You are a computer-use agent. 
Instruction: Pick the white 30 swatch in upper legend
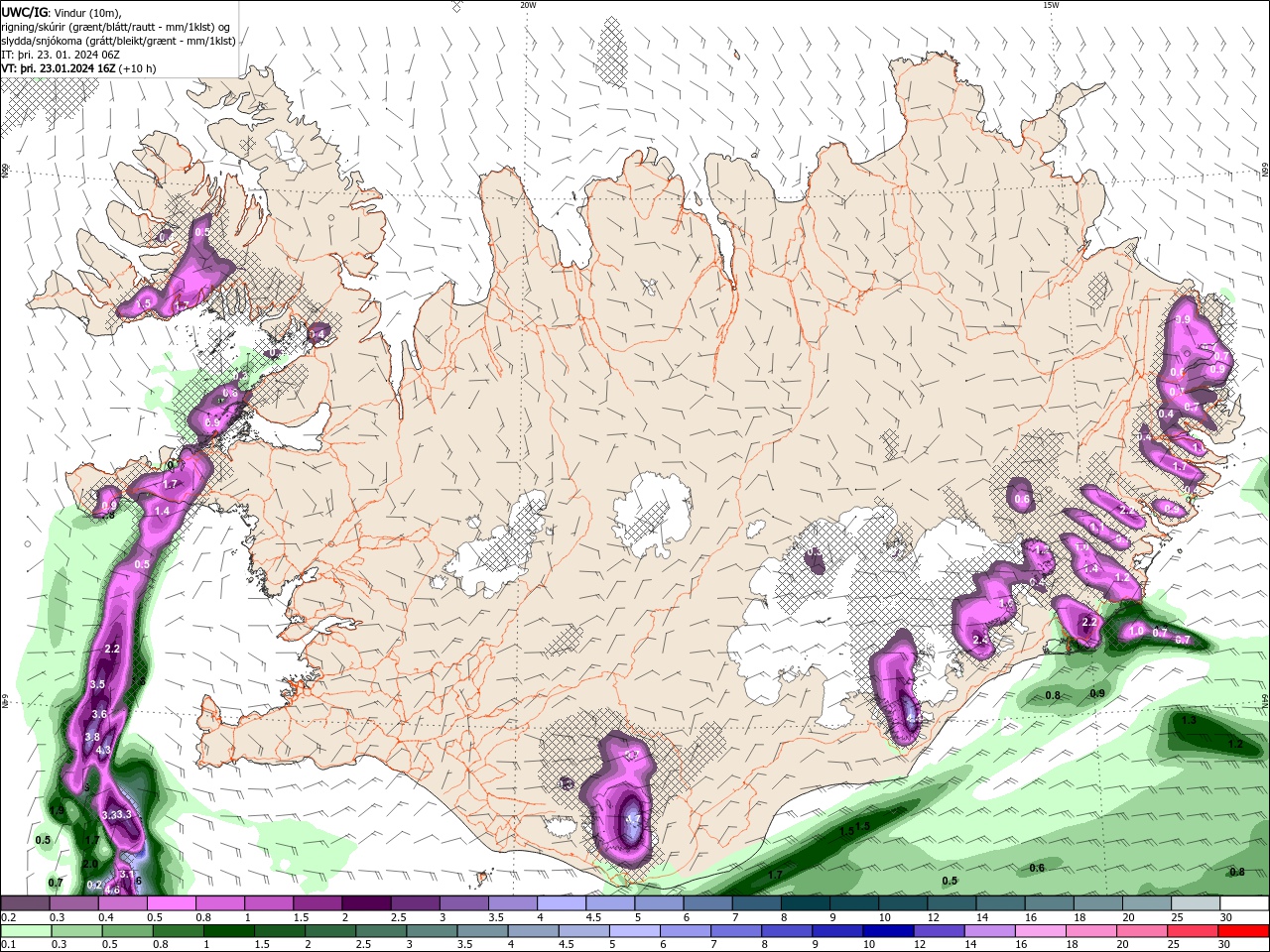click(x=1244, y=903)
